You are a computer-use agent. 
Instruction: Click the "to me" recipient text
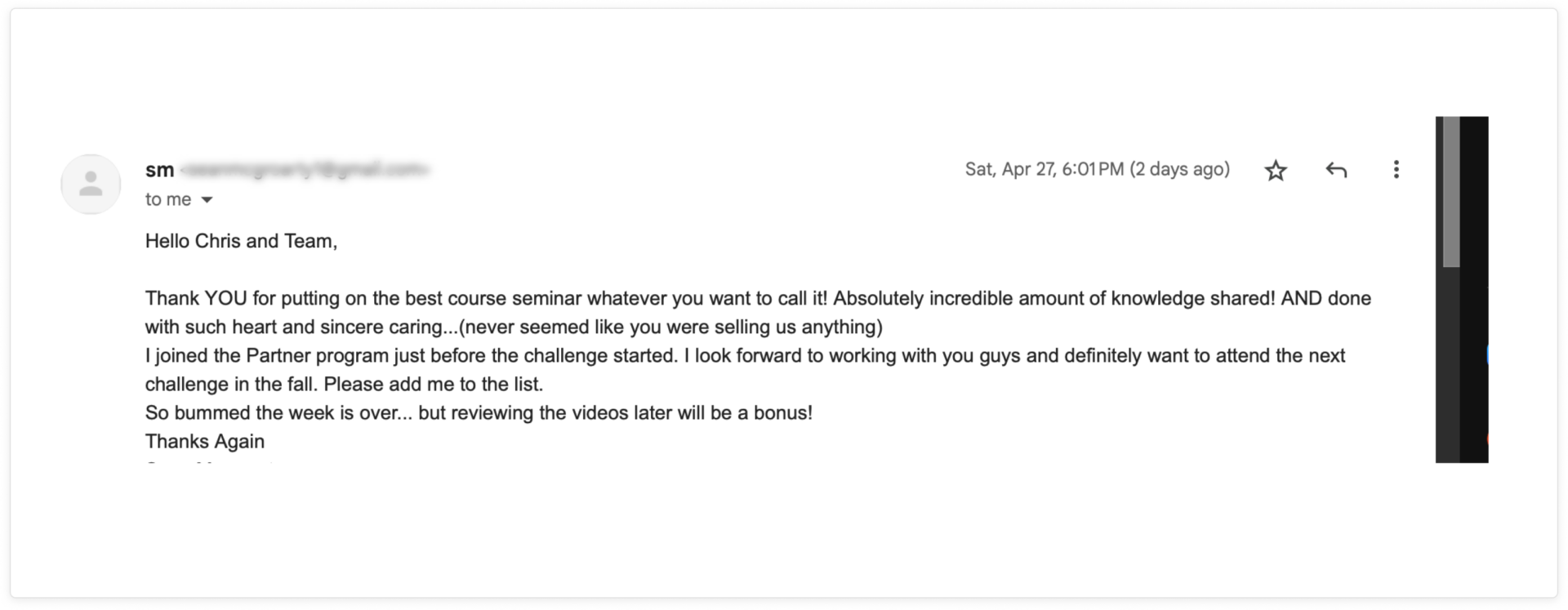pos(168,199)
